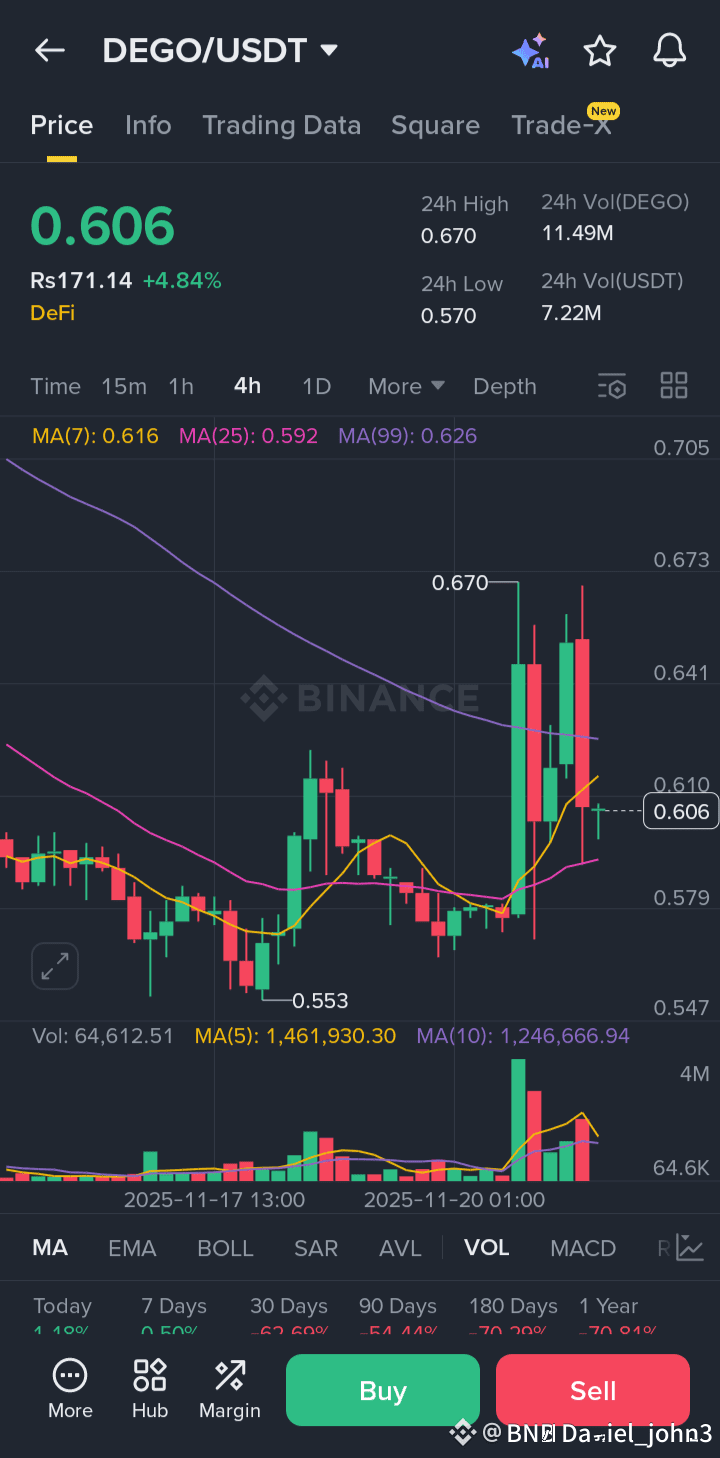Open indicator settings icon beside MACD
Image resolution: width=720 pixels, height=1458 pixels.
coord(689,1247)
